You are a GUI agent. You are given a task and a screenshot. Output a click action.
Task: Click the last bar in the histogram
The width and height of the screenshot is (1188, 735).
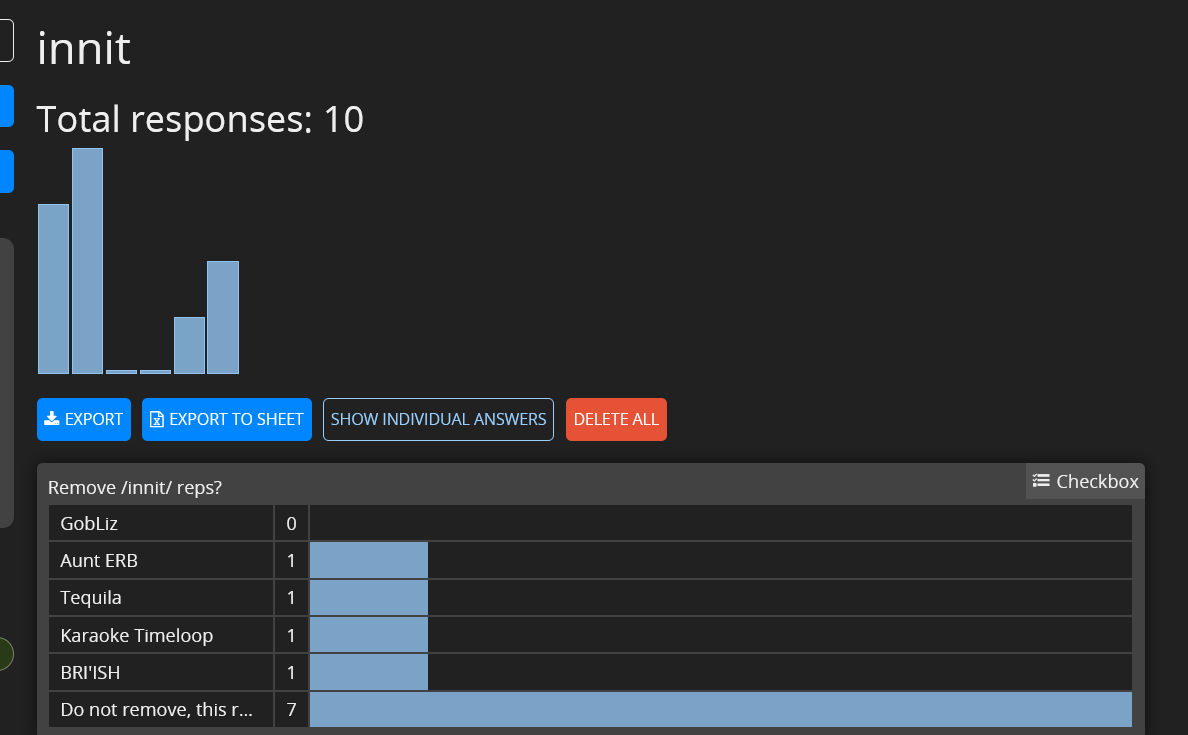(x=222, y=317)
